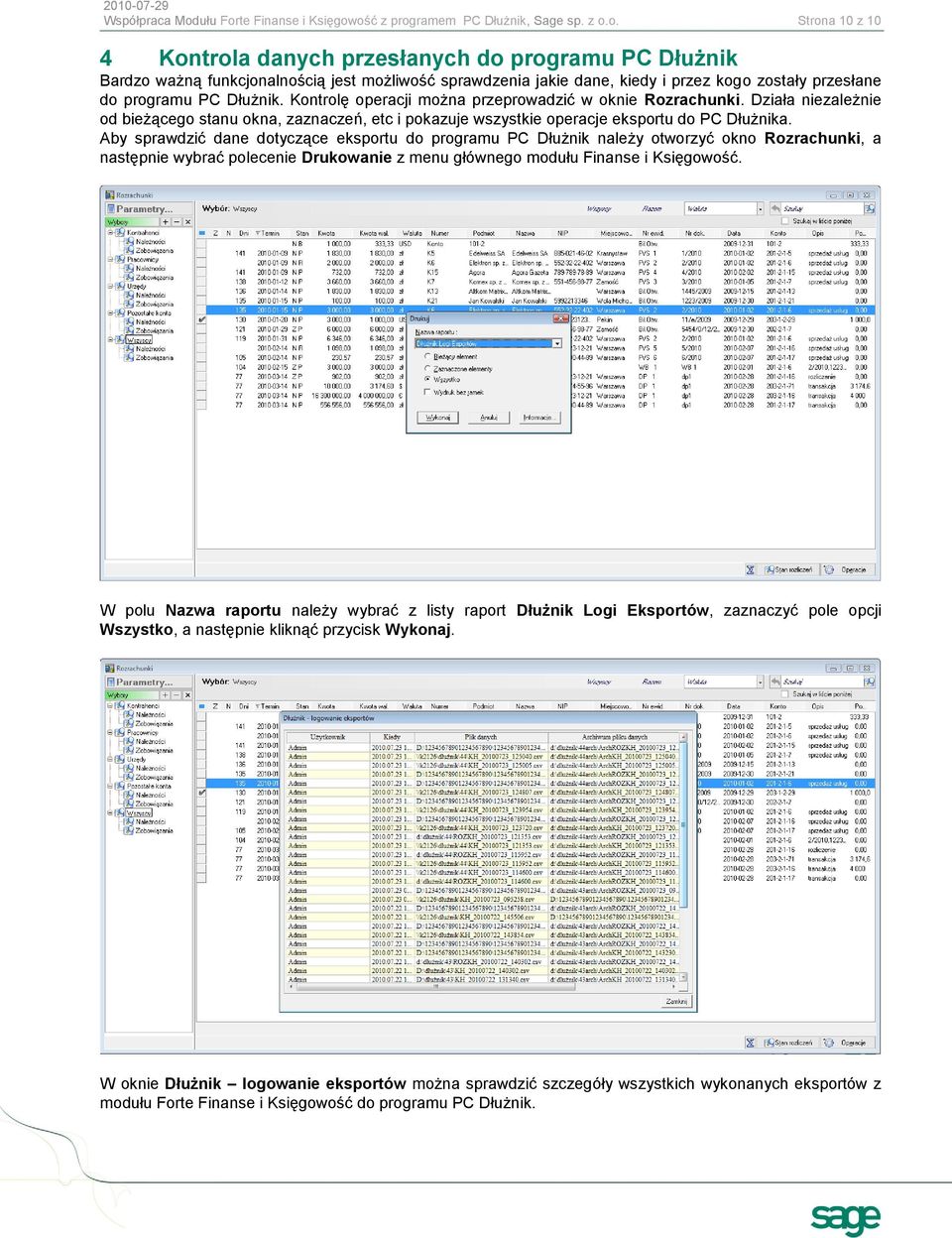Viewport: 952px width, 1238px height.
Task: Toggle Szukaj w liście poniżej, Drukuj-dialog window
Action: pos(786,221)
